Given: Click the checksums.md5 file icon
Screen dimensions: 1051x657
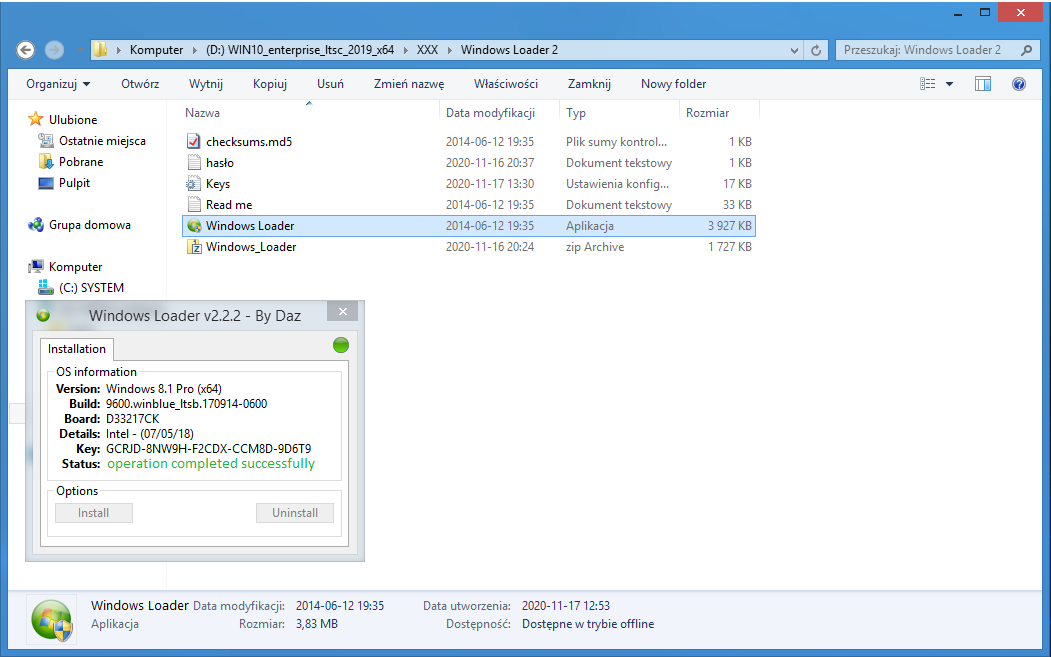Looking at the screenshot, I should (194, 141).
